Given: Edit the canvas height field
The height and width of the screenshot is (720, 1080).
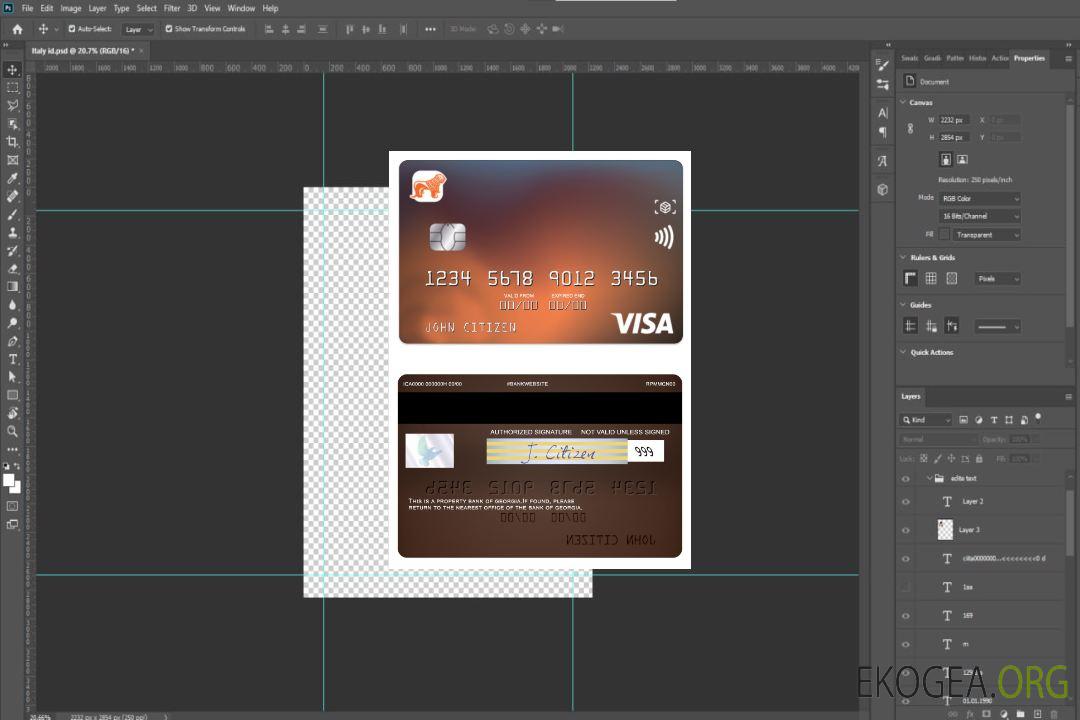Looking at the screenshot, I should 953,138.
